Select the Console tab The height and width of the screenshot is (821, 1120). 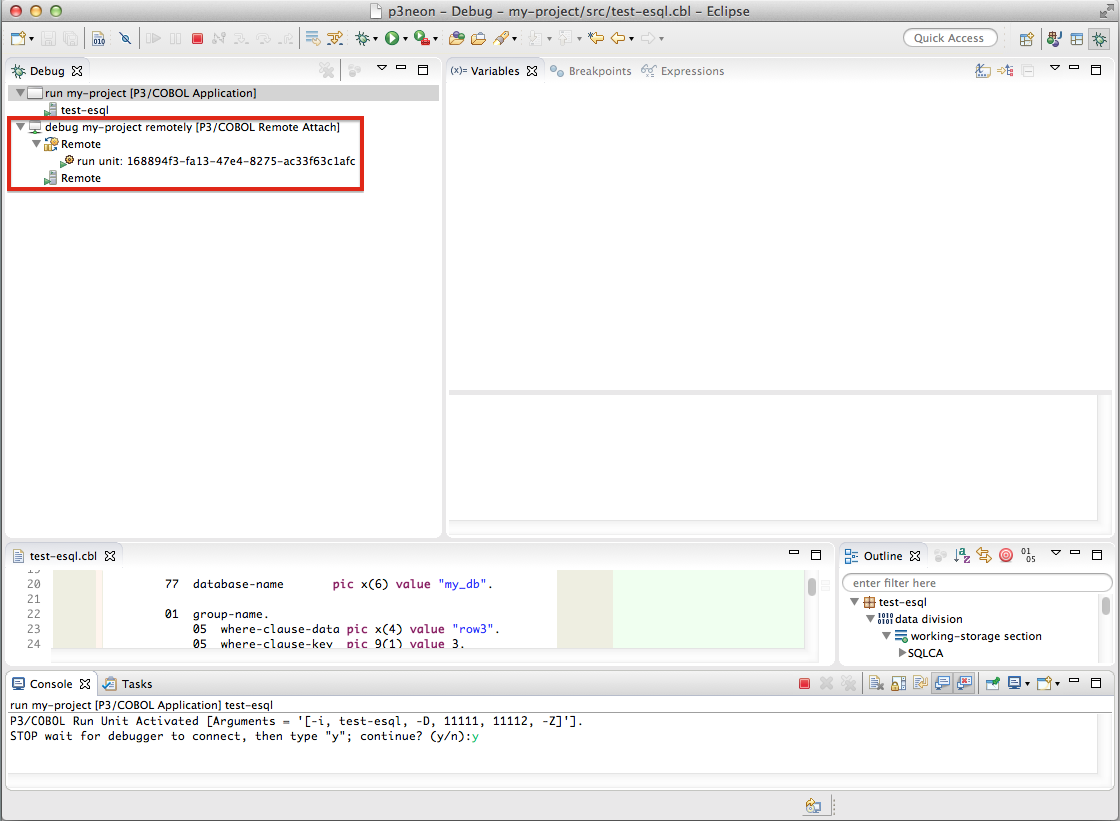51,684
